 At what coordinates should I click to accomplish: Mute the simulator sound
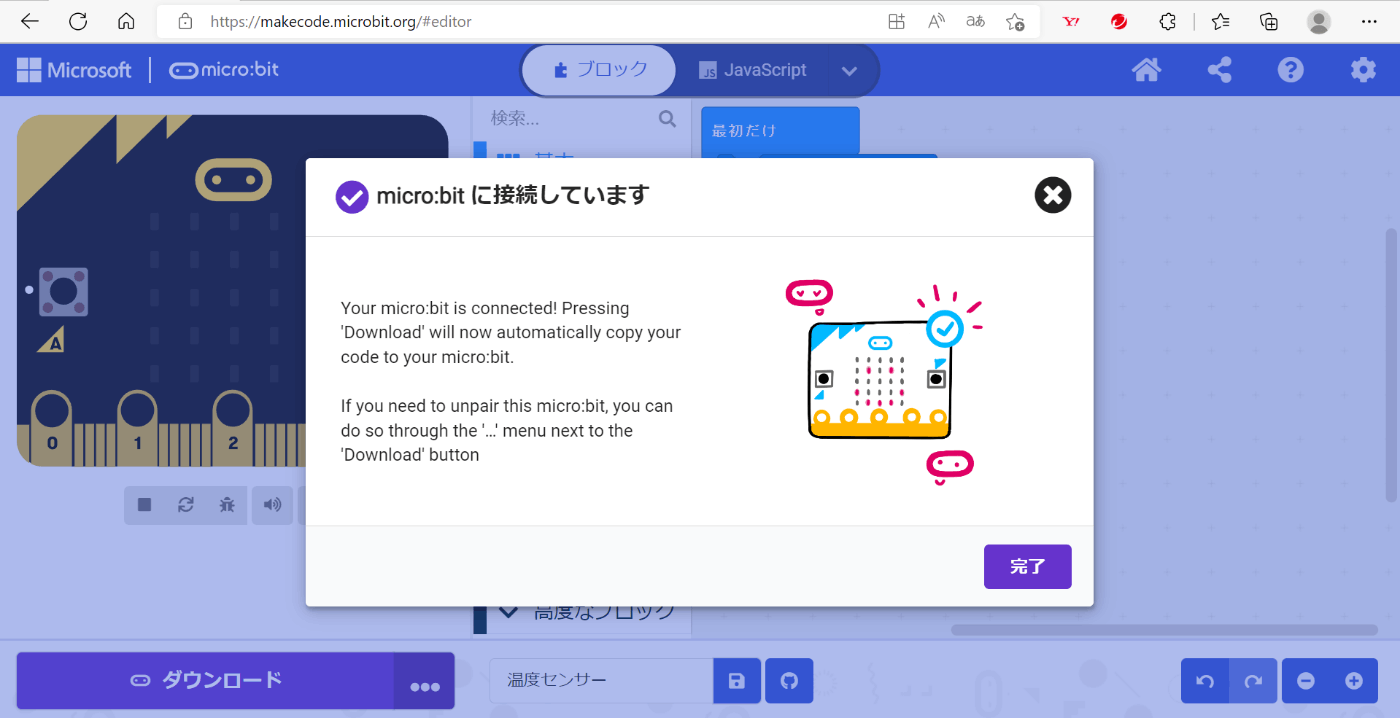(272, 505)
